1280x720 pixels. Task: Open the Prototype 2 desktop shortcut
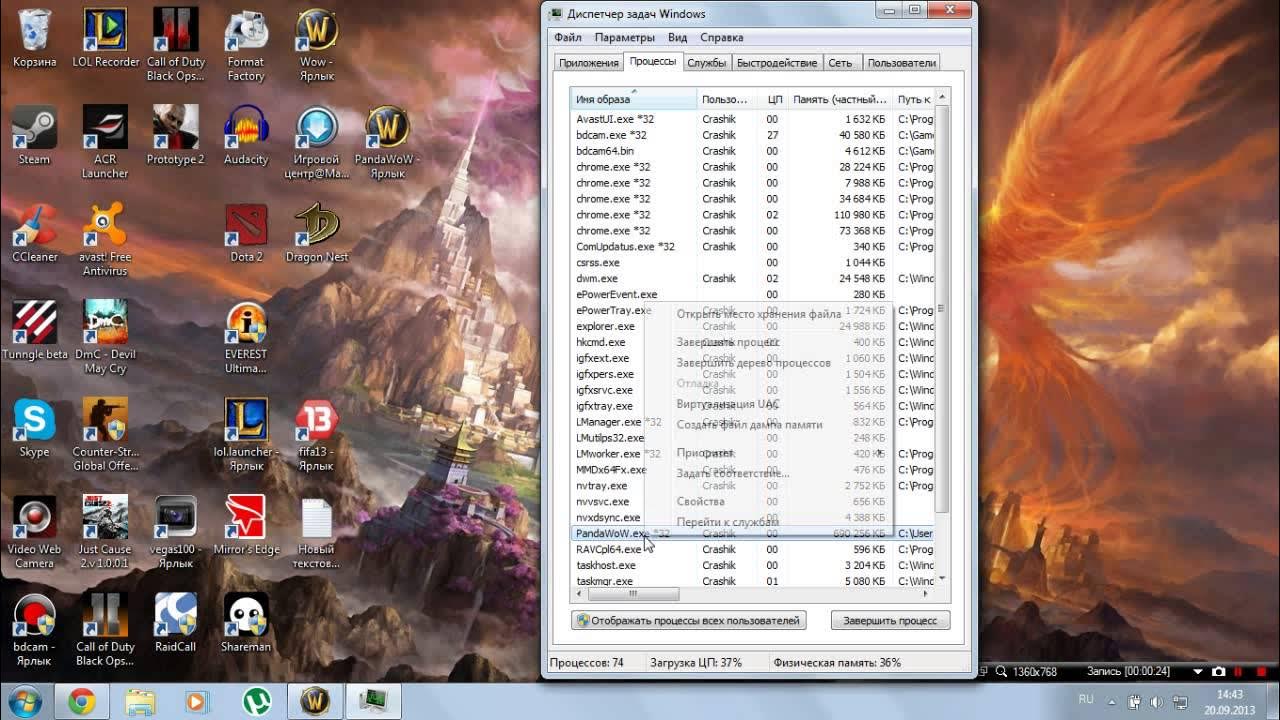pyautogui.click(x=175, y=137)
